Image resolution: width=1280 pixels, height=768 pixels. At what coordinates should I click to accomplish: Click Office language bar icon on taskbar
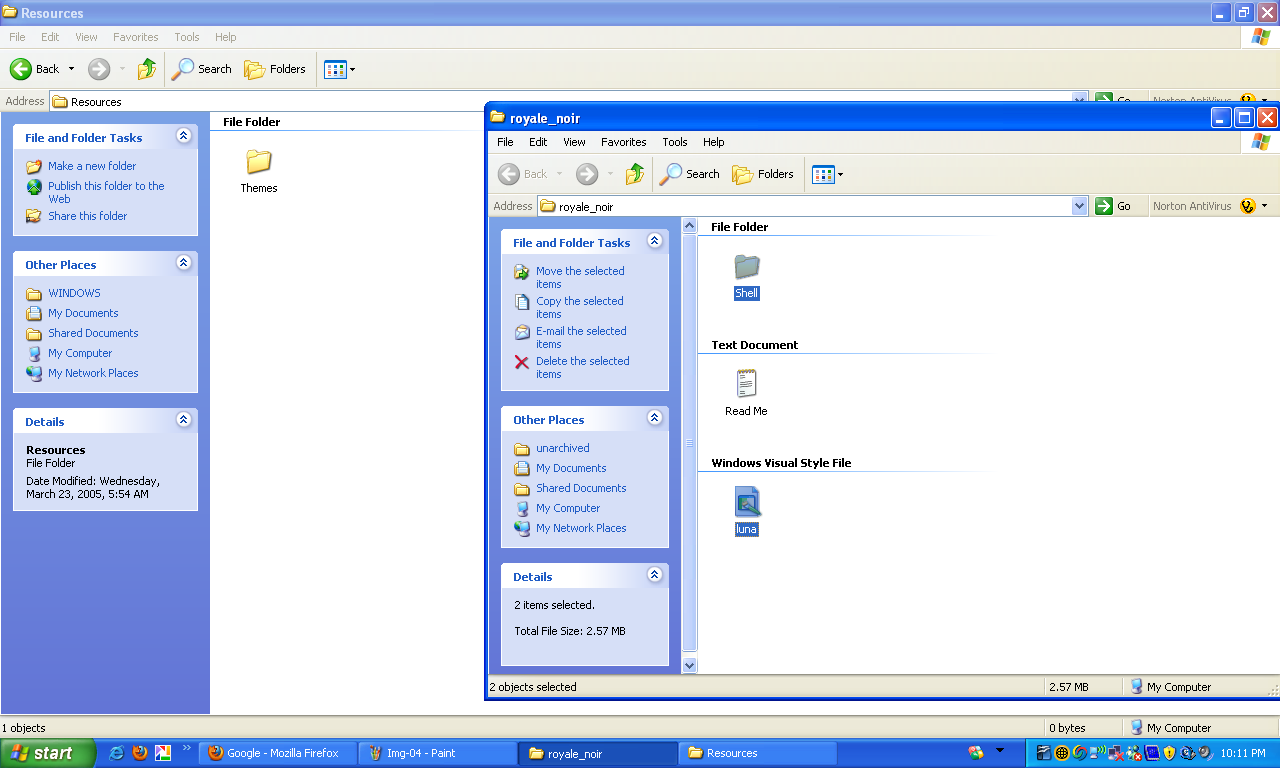[x=976, y=752]
